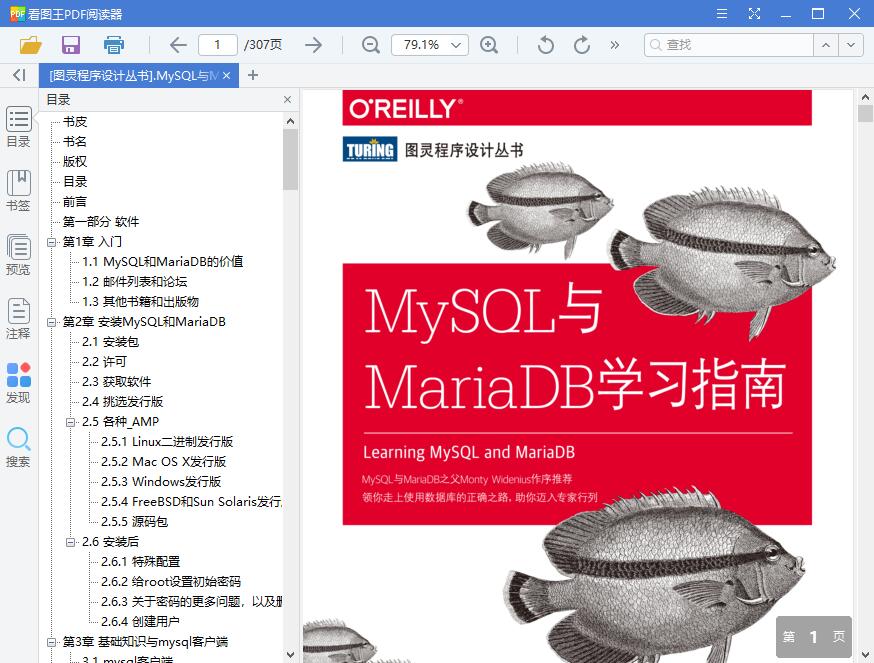This screenshot has height=663, width=874.
Task: Zoom out with minus magnifier
Action: pos(371,45)
